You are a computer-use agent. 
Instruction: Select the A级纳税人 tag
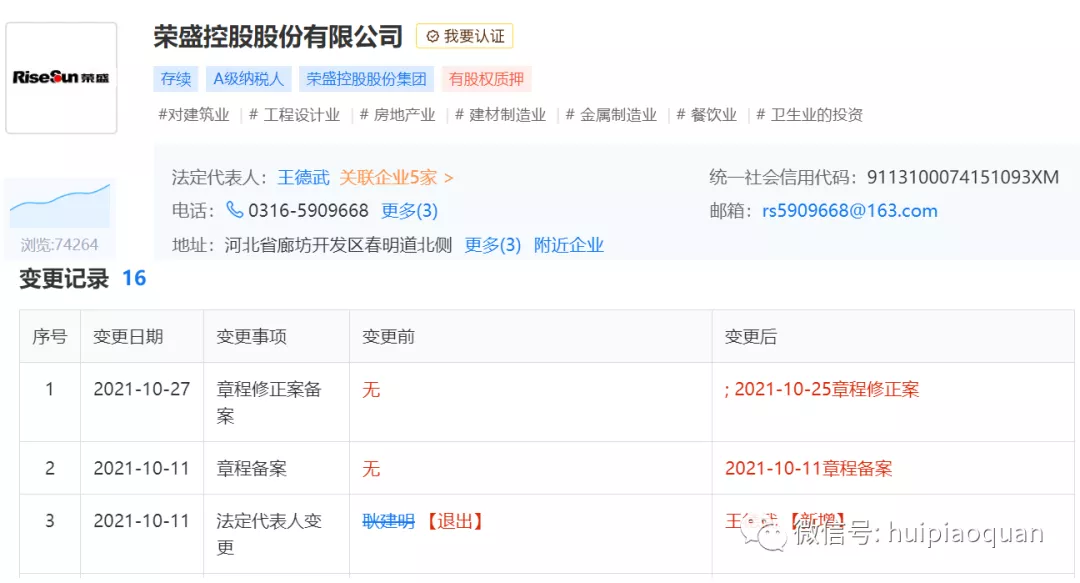248,79
